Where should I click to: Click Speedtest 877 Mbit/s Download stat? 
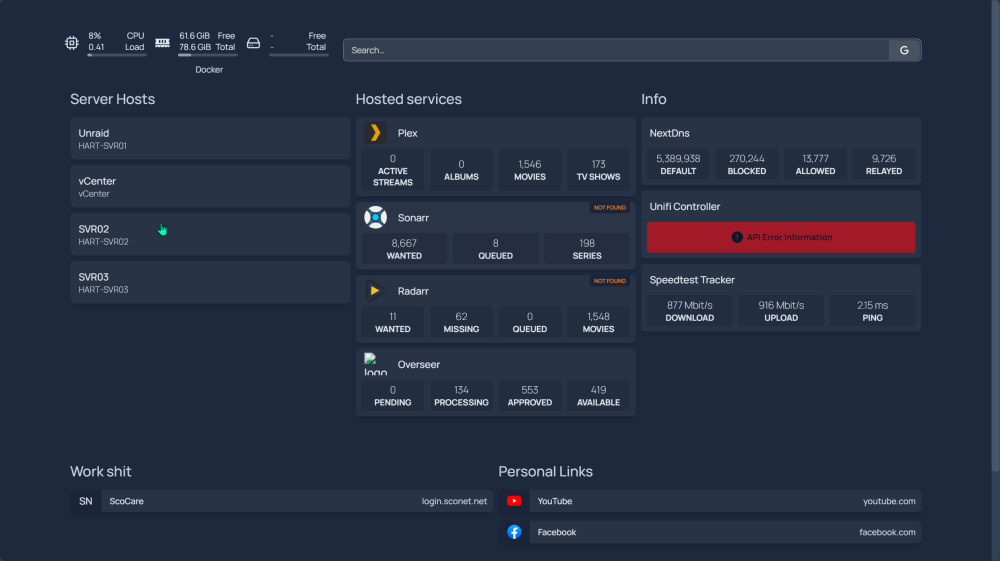tap(689, 310)
